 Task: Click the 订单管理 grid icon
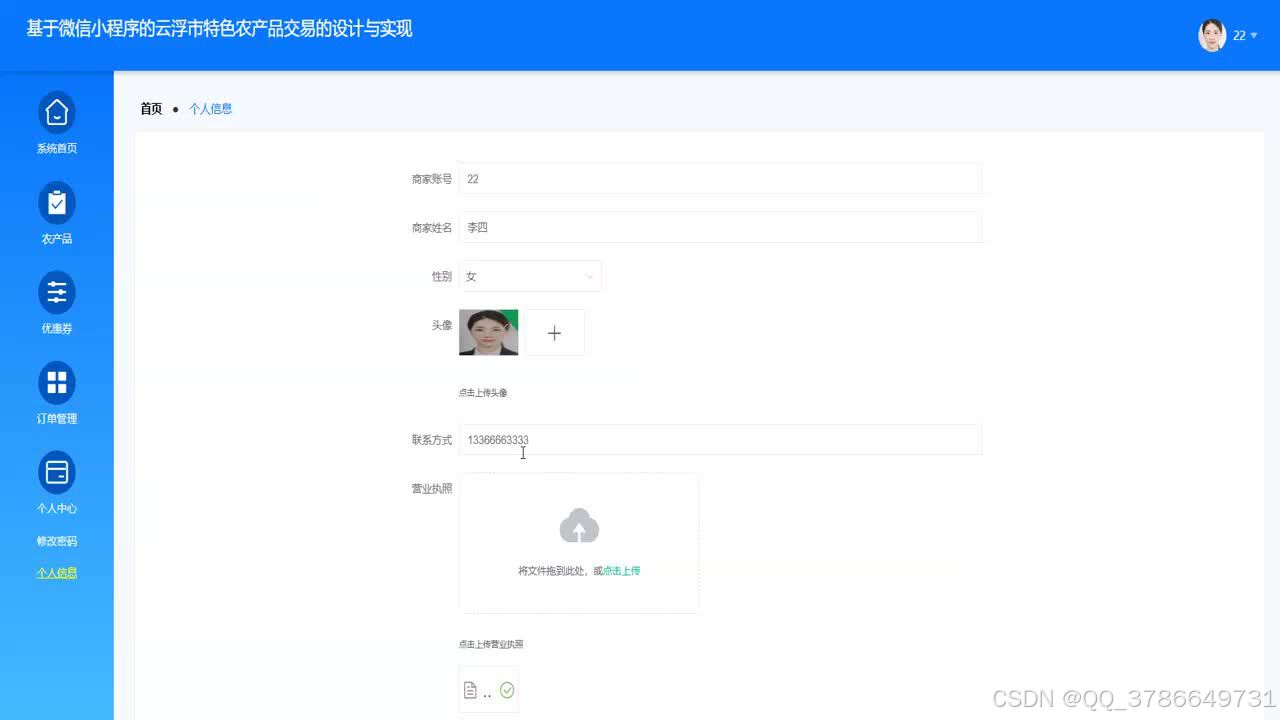[57, 383]
